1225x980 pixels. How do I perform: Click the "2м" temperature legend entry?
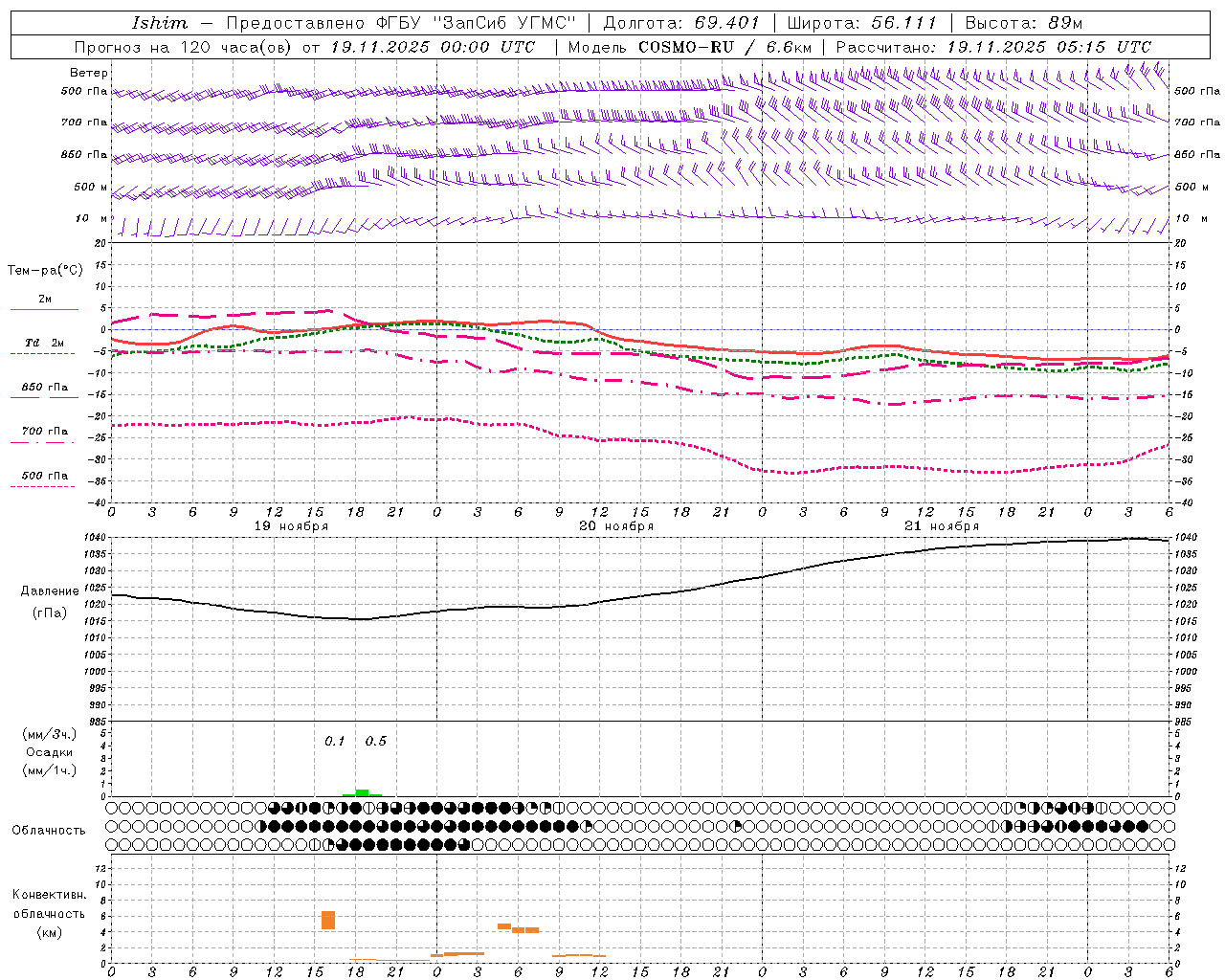[45, 300]
